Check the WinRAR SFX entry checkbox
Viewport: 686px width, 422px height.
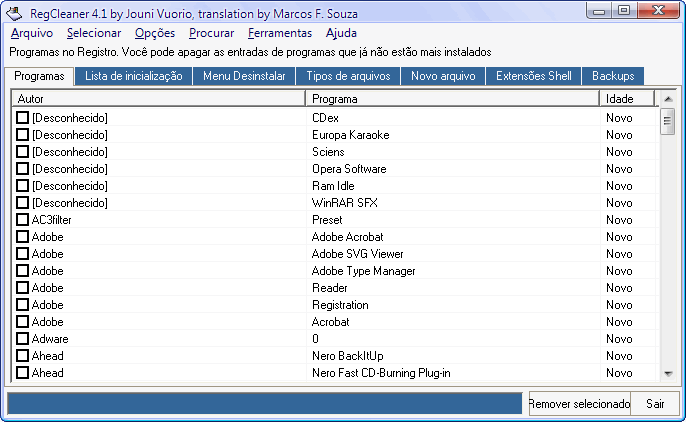coord(22,203)
